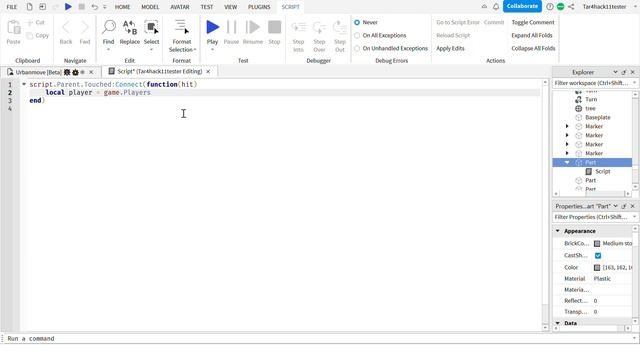Select On All Exceptions option
This screenshot has width=640, height=360.
point(357,36)
